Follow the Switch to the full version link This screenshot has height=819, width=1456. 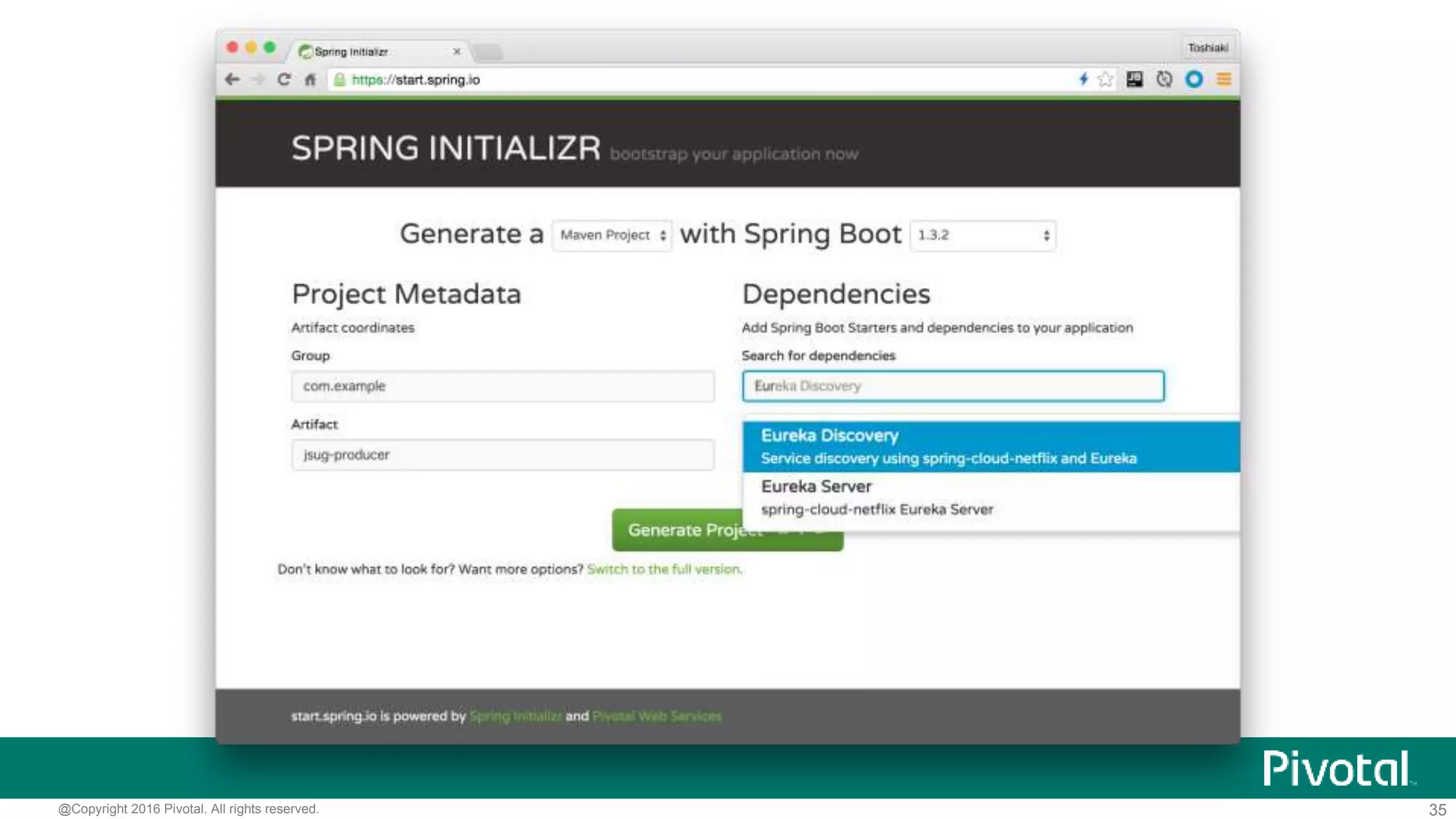pyautogui.click(x=664, y=569)
